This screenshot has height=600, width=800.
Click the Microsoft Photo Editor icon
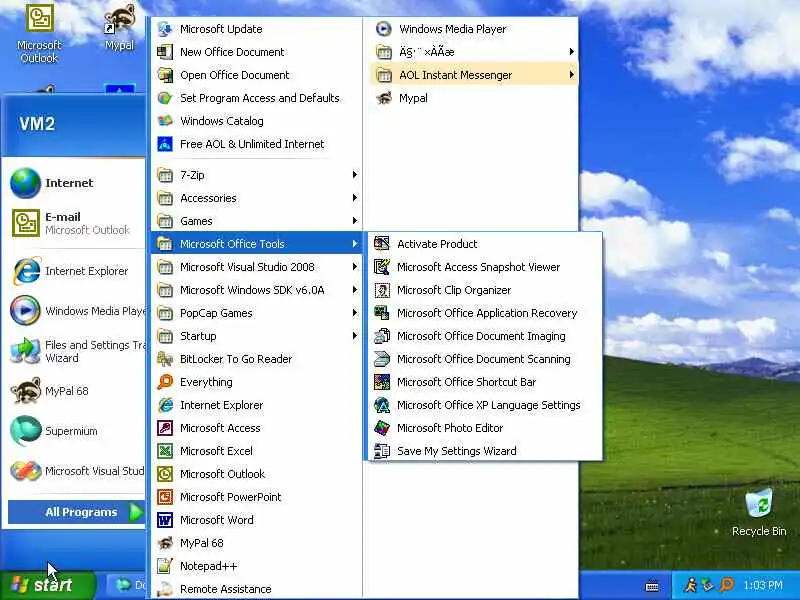[x=382, y=428]
